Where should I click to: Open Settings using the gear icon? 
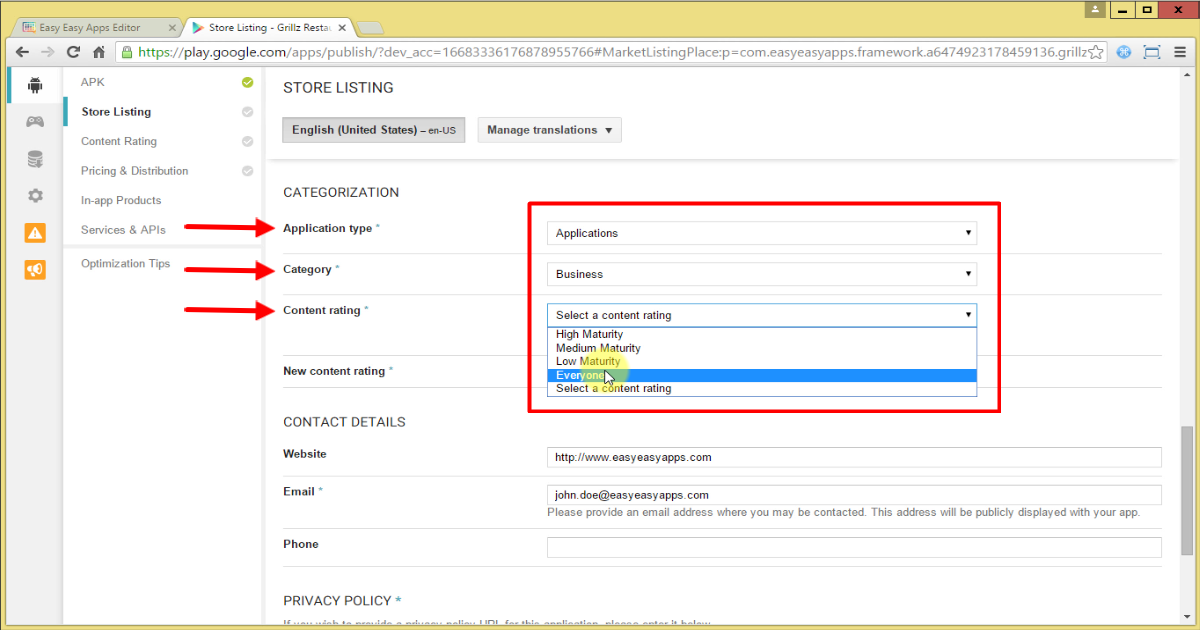pos(33,195)
